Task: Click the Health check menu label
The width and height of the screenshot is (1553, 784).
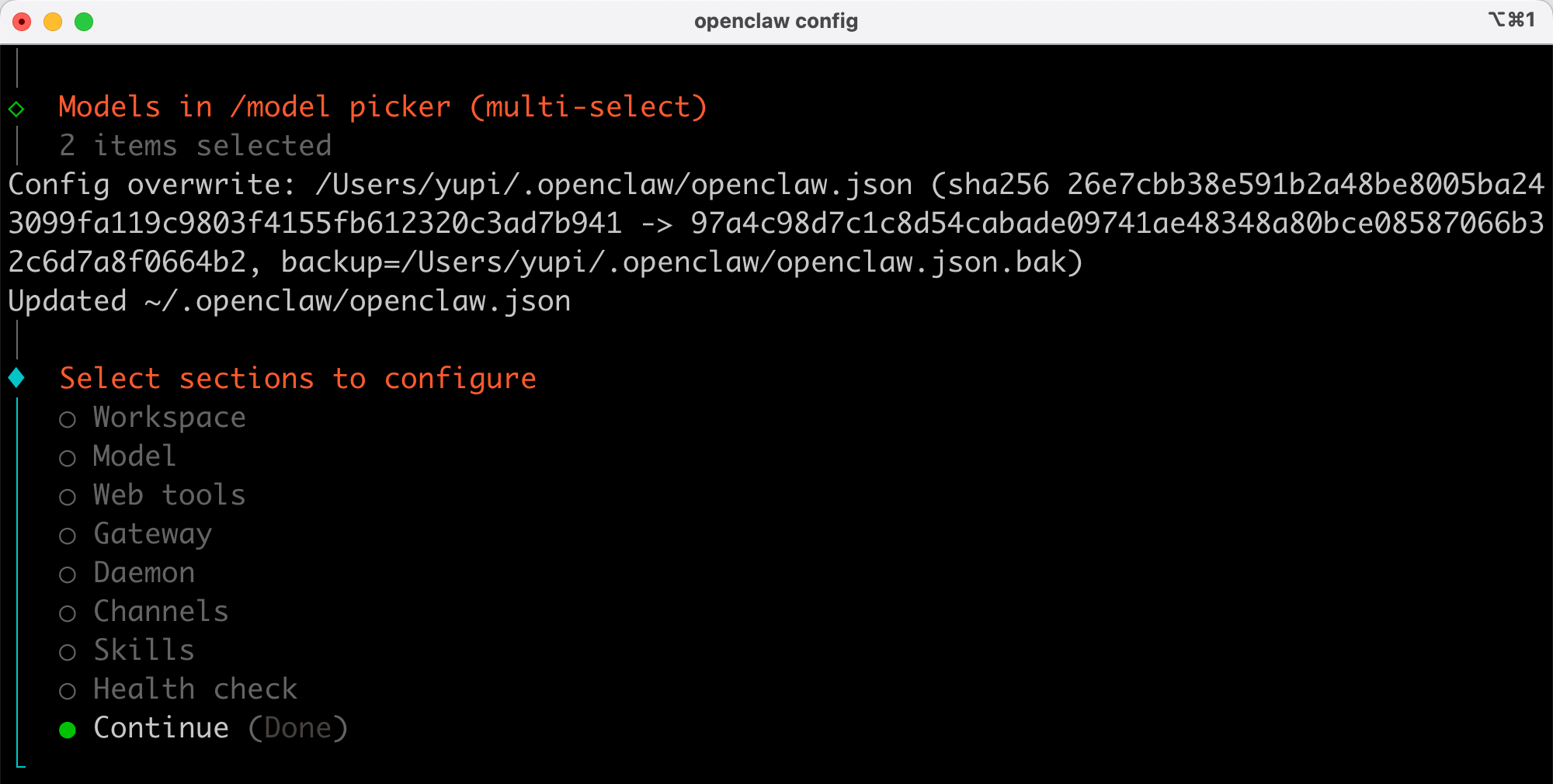Action: pyautogui.click(x=195, y=689)
